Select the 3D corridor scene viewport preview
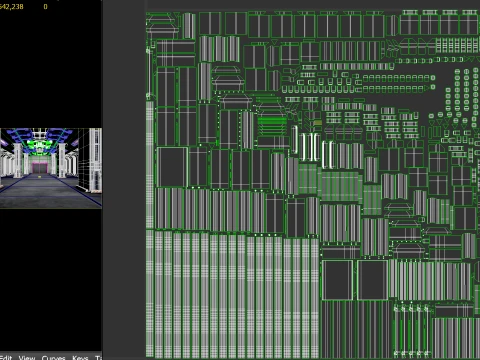 tap(51, 168)
